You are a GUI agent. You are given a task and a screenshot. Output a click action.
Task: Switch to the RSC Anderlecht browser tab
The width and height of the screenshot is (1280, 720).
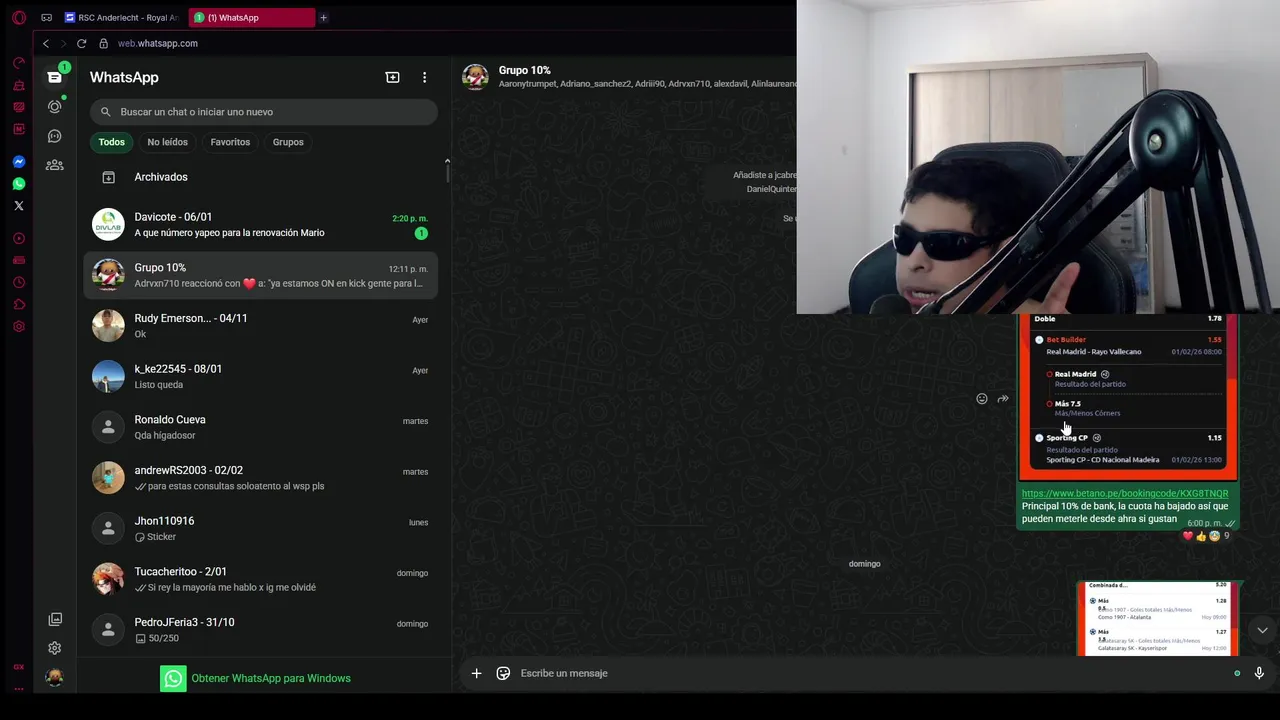point(121,17)
